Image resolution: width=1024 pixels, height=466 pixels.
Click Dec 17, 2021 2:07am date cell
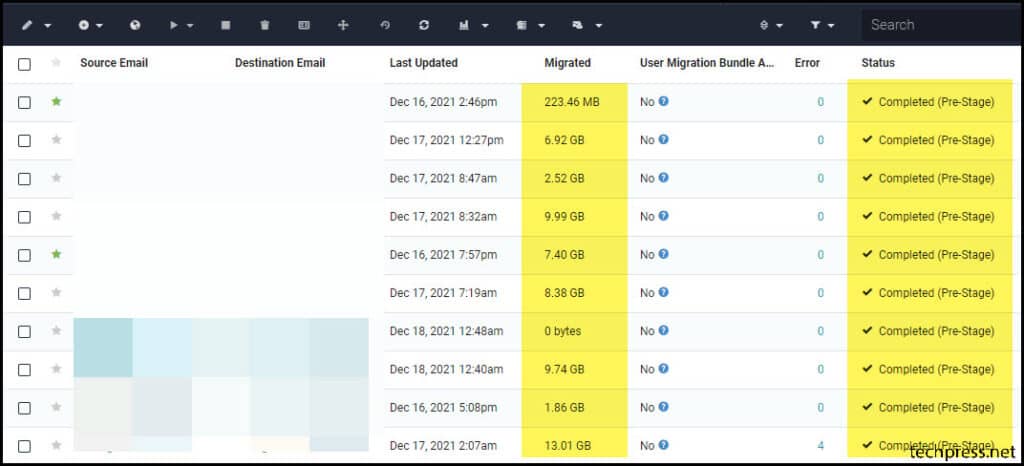443,446
